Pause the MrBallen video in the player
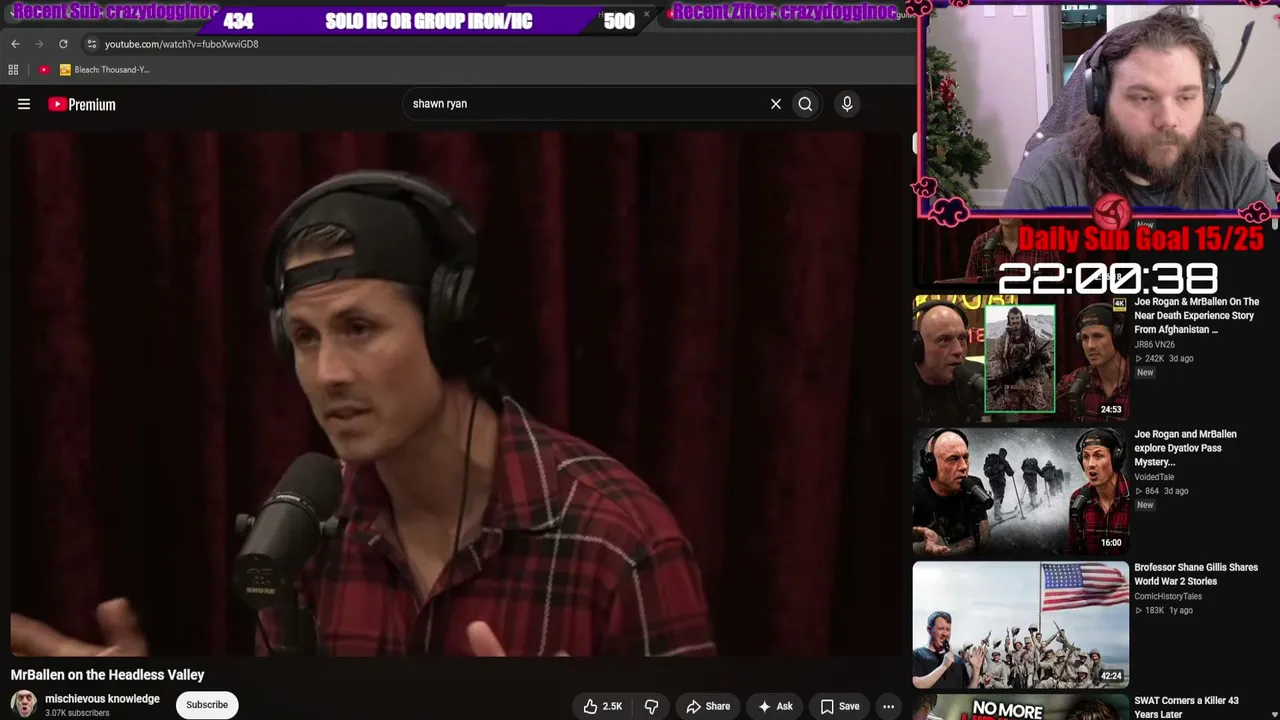Viewport: 1280px width, 720px height. click(x=456, y=394)
